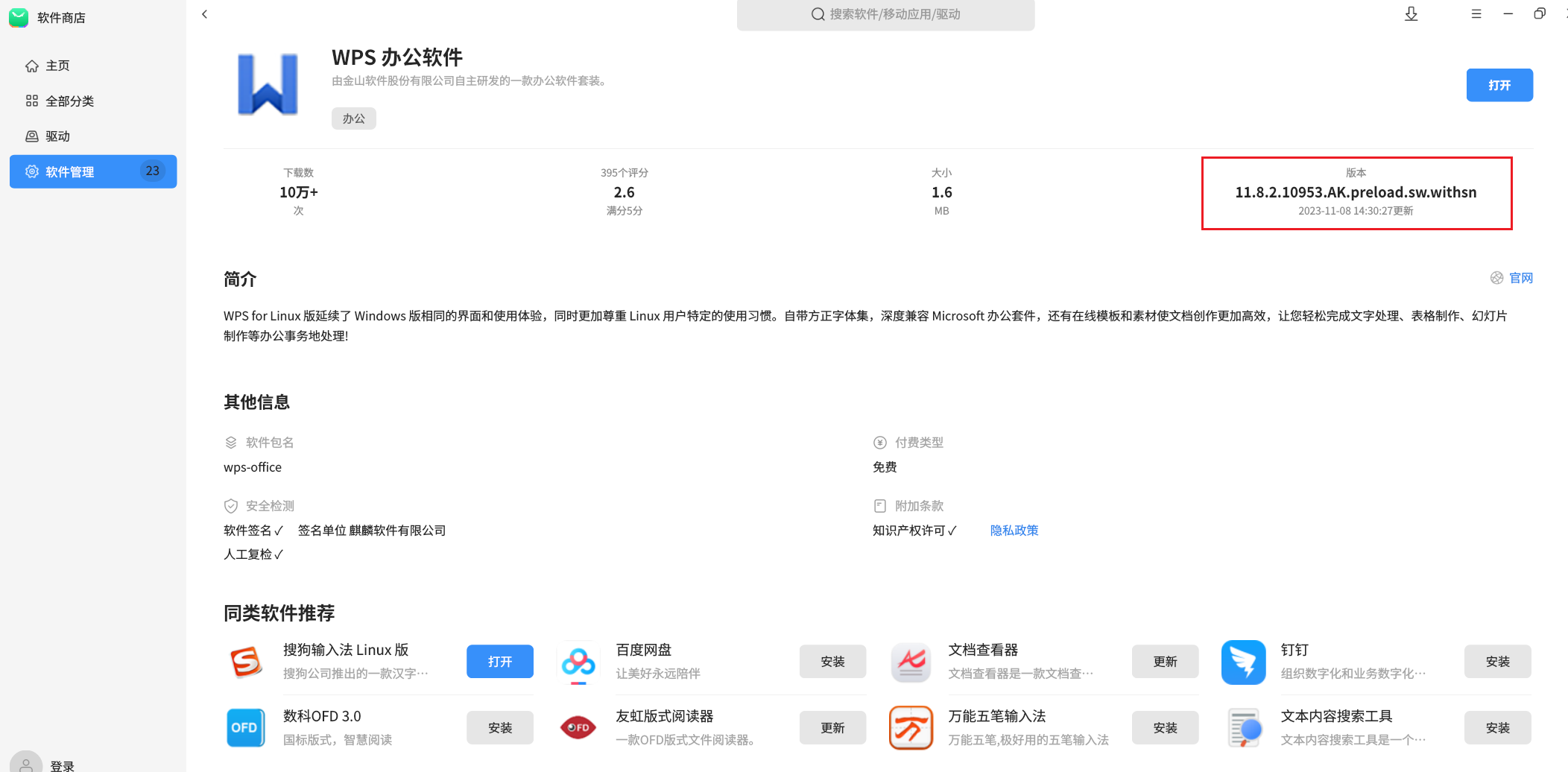1568x772 pixels.
Task: Click the 数科OFD 3.0 title
Action: [322, 716]
